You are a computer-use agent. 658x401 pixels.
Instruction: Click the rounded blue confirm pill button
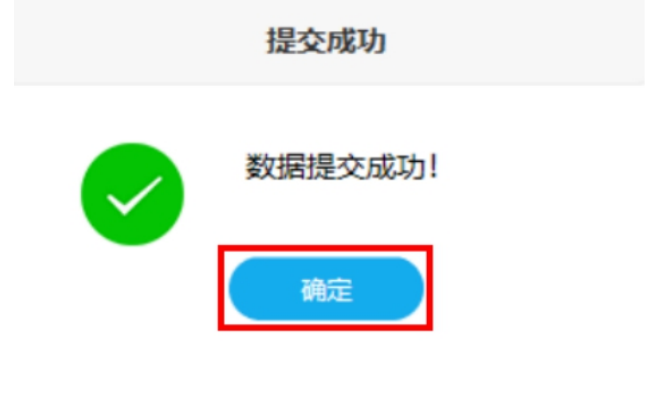[326, 289]
